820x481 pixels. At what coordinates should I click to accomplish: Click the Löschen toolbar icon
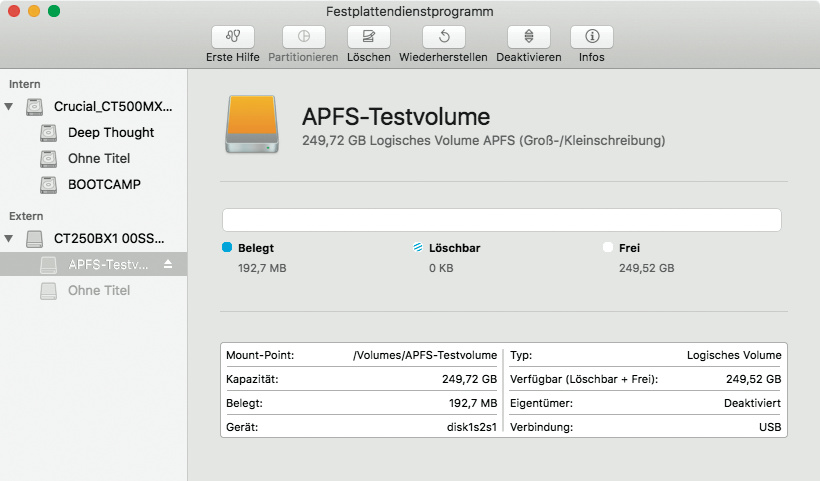[x=368, y=37]
